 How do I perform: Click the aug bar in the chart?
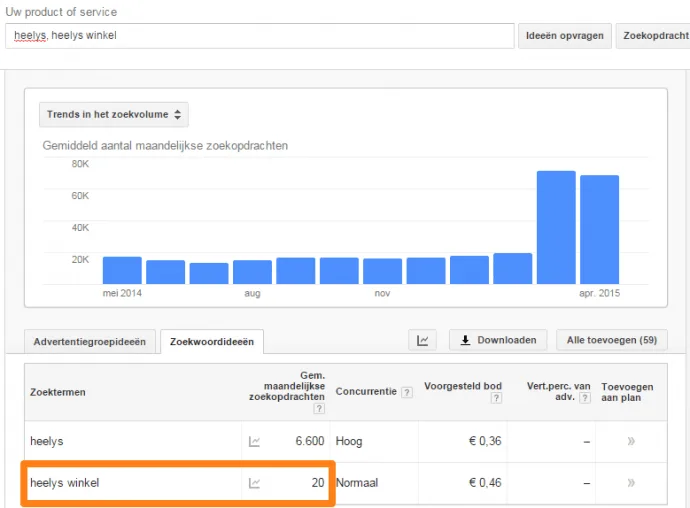[x=252, y=272]
